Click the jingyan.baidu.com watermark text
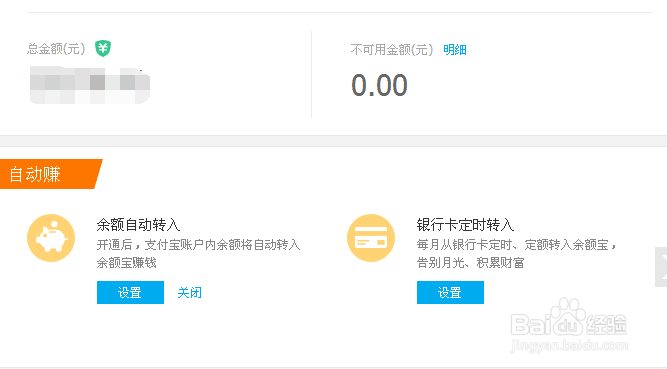This screenshot has height=369, width=667. tap(570, 345)
